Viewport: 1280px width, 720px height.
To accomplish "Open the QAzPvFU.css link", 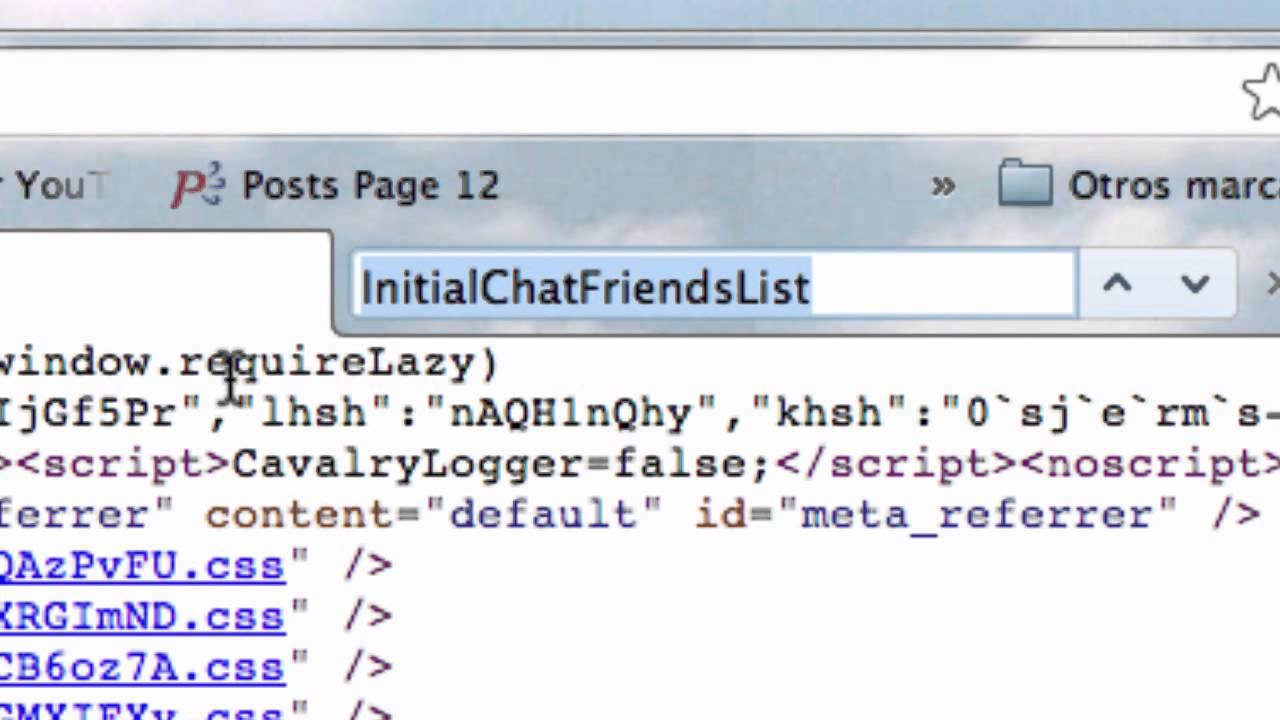I will click(x=142, y=565).
